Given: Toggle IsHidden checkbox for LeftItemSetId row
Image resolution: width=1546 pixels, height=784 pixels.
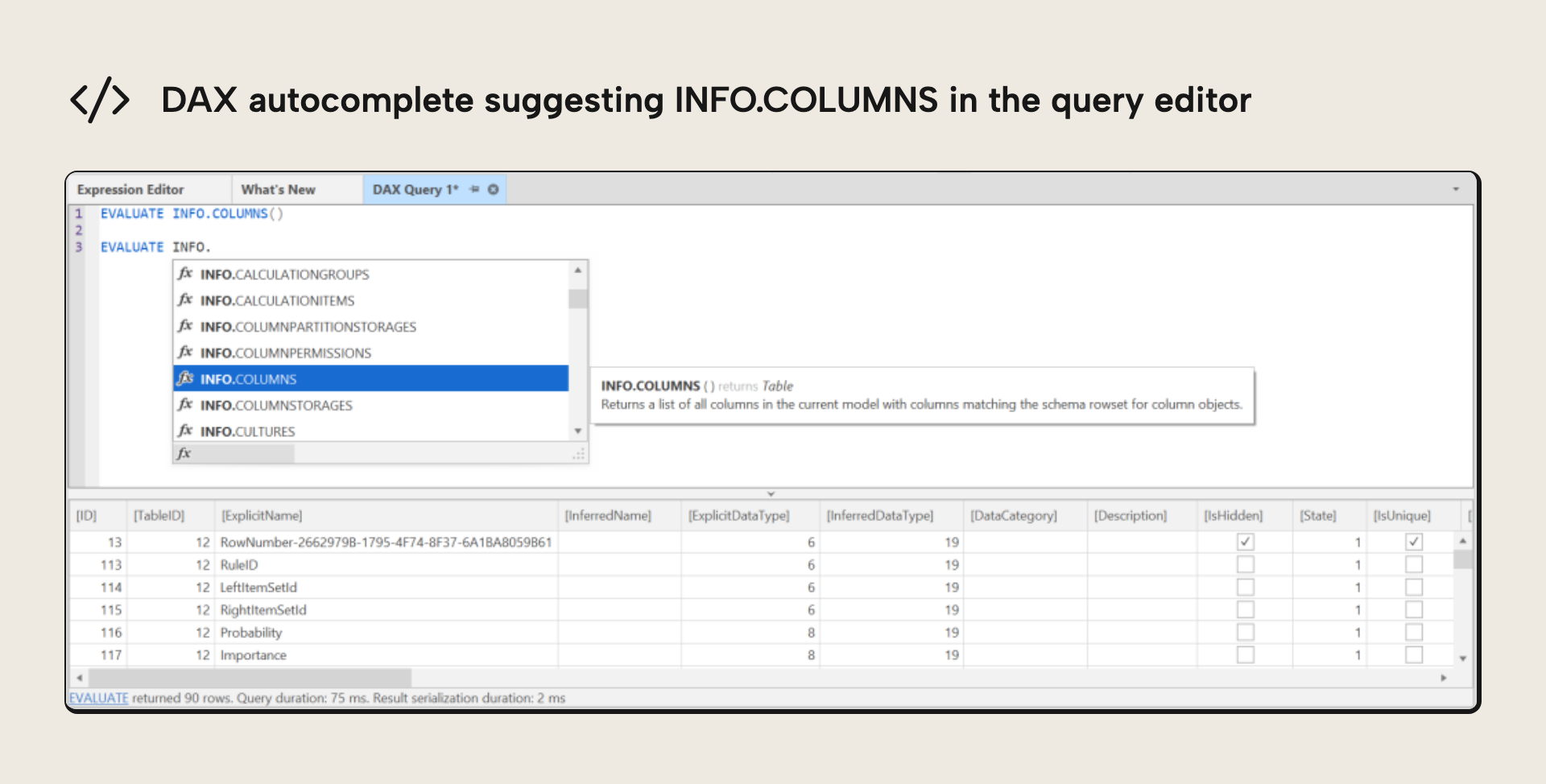Looking at the screenshot, I should coord(1246,587).
